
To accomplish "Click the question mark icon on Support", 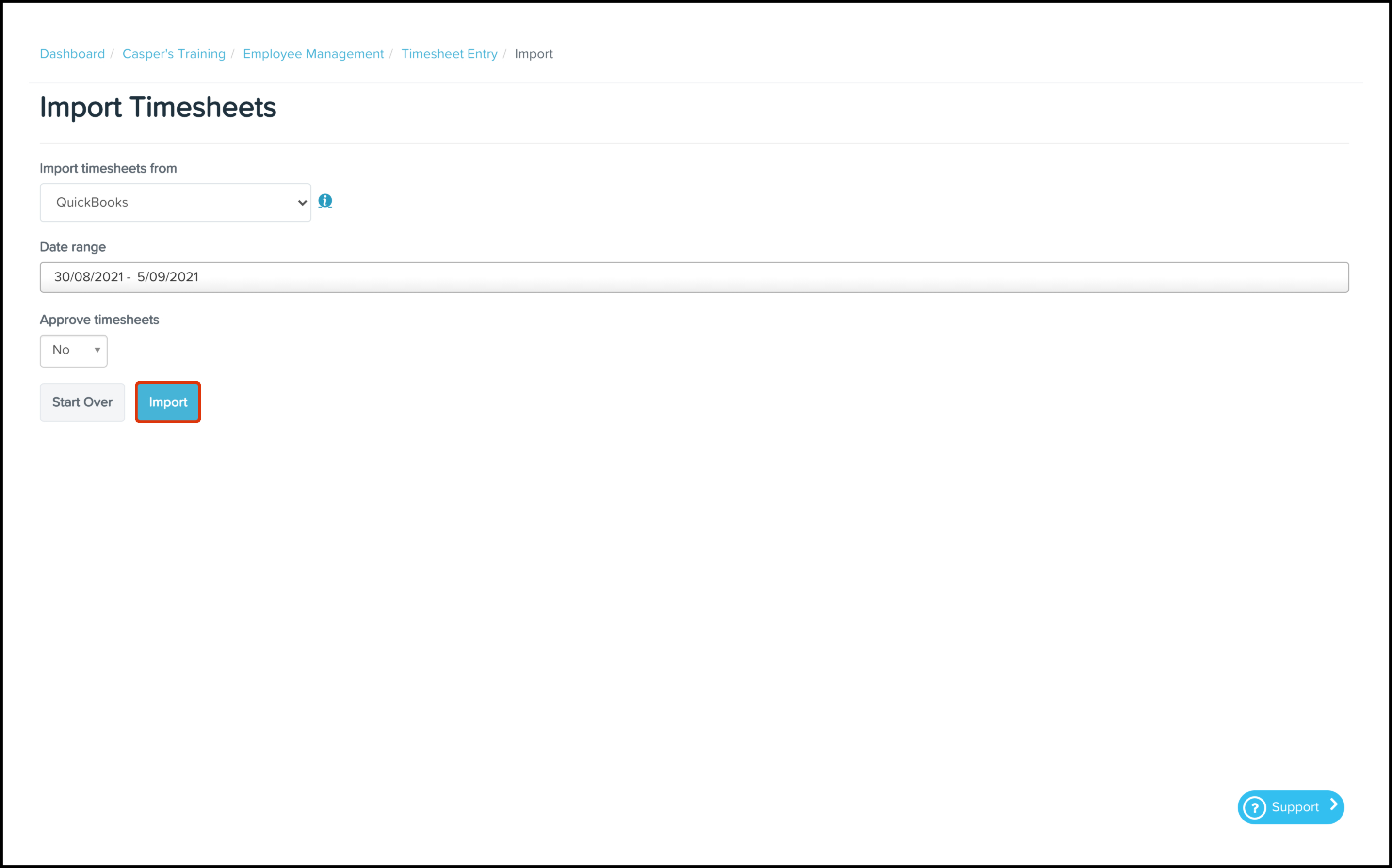I will [1254, 807].
